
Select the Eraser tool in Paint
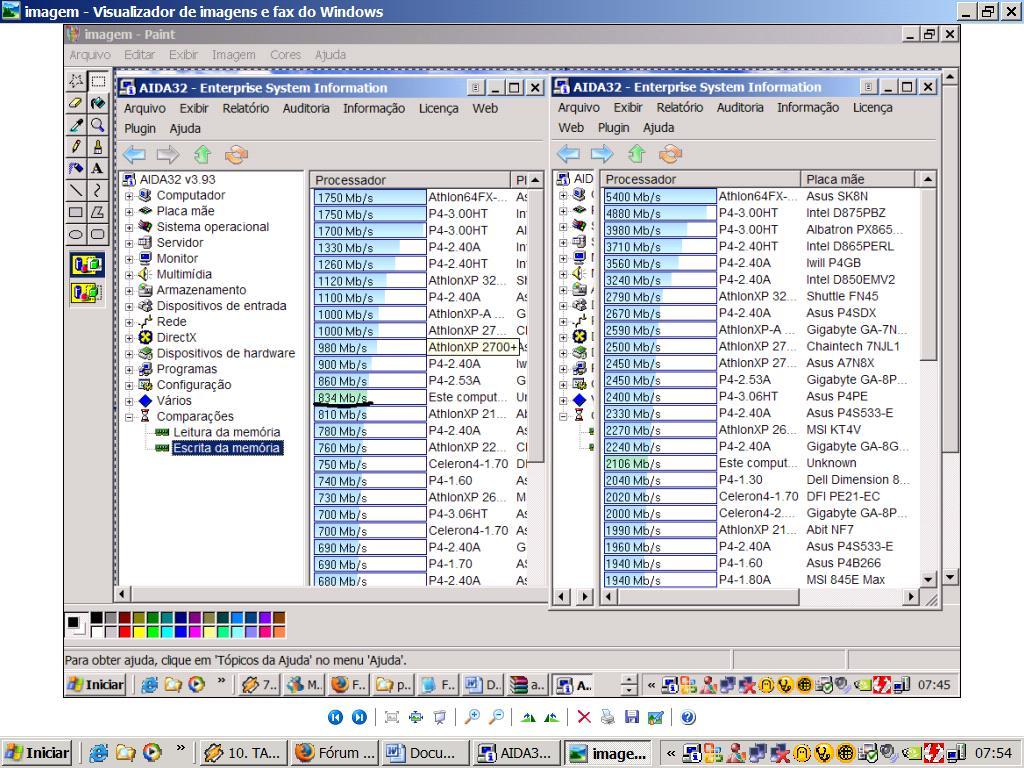coord(76,103)
